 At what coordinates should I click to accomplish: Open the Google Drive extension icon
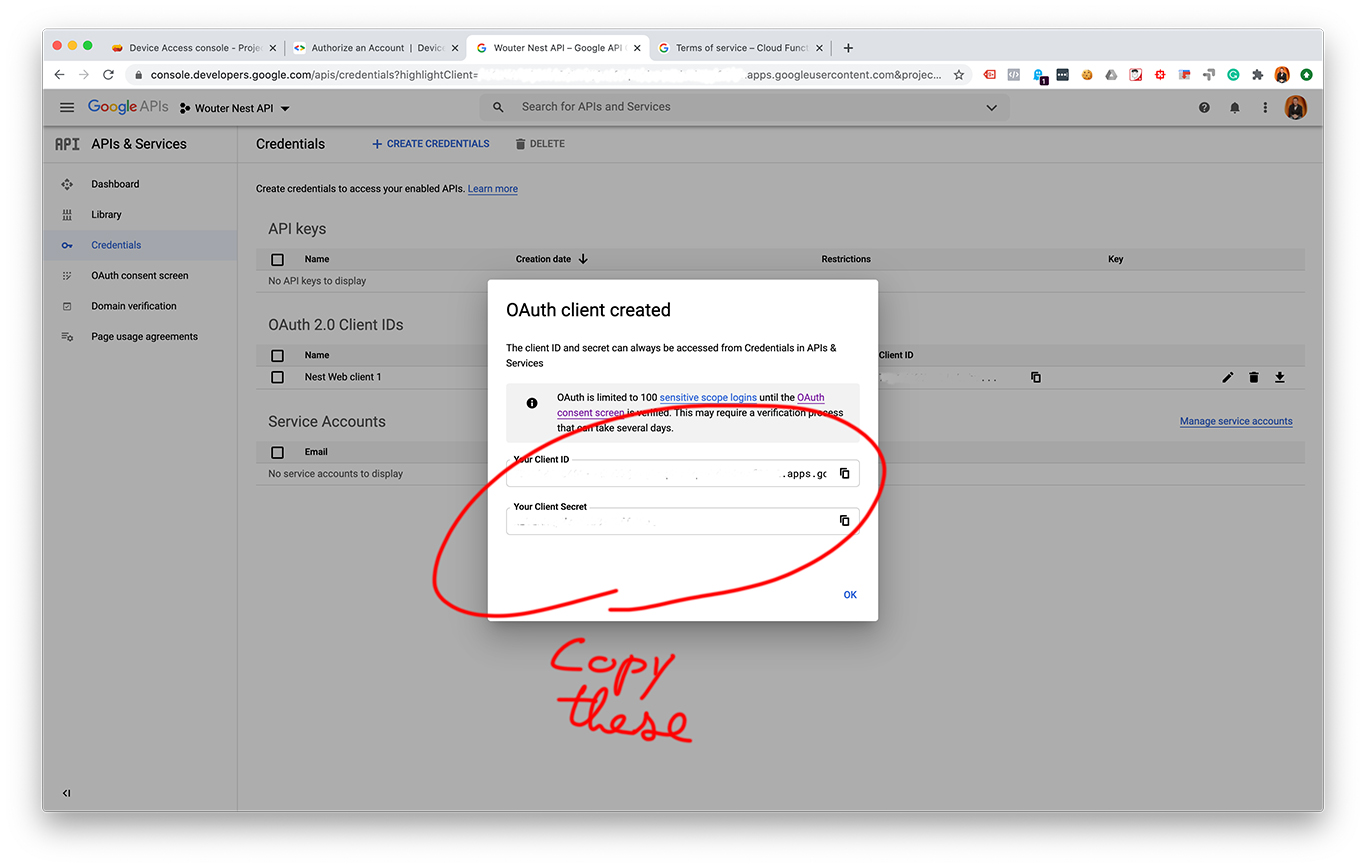1112,75
